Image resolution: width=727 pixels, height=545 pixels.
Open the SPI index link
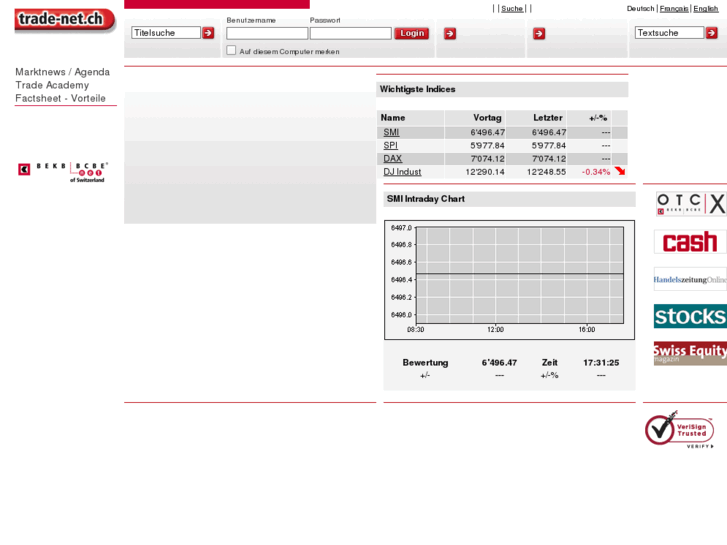(390, 145)
